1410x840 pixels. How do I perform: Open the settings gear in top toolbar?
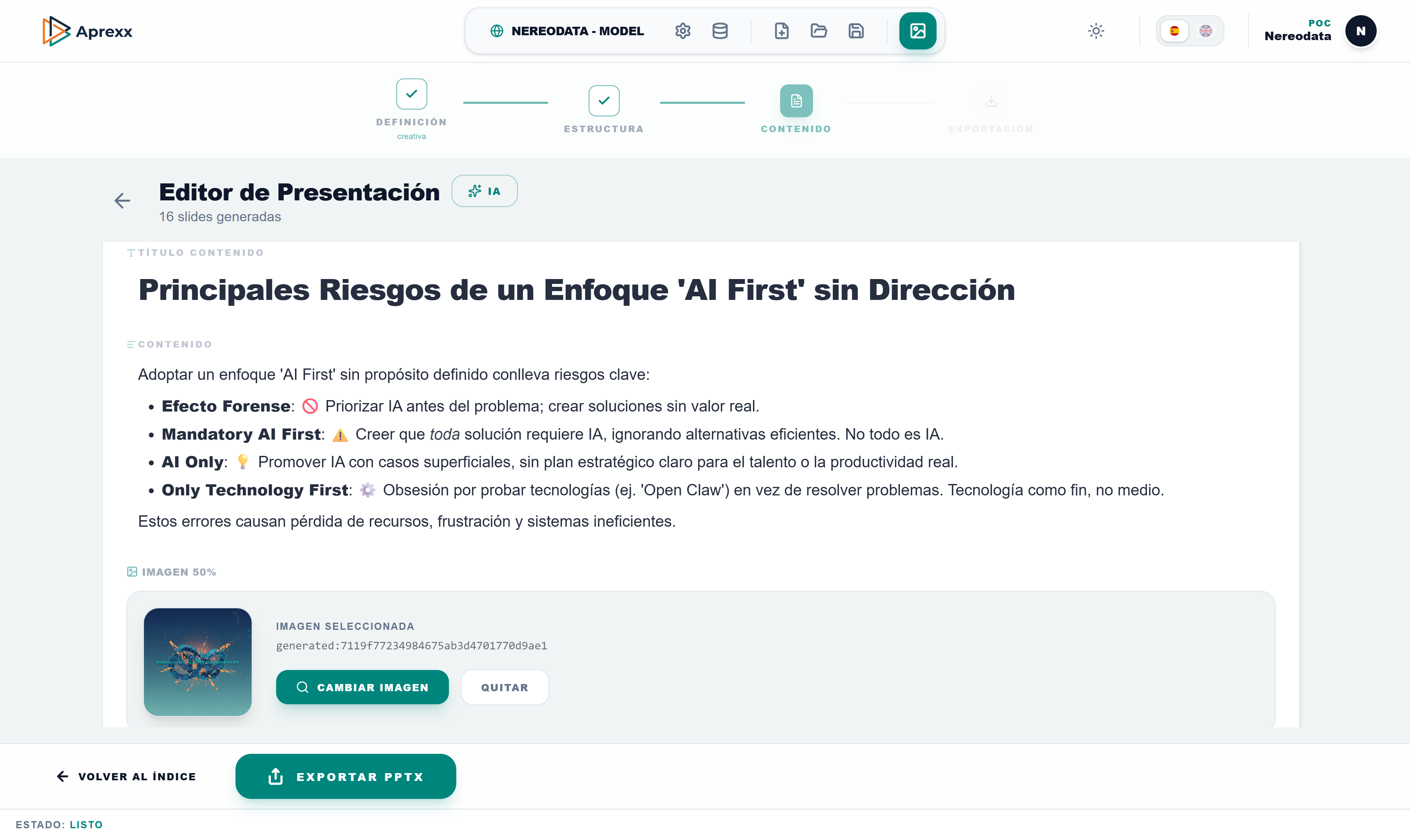point(682,31)
